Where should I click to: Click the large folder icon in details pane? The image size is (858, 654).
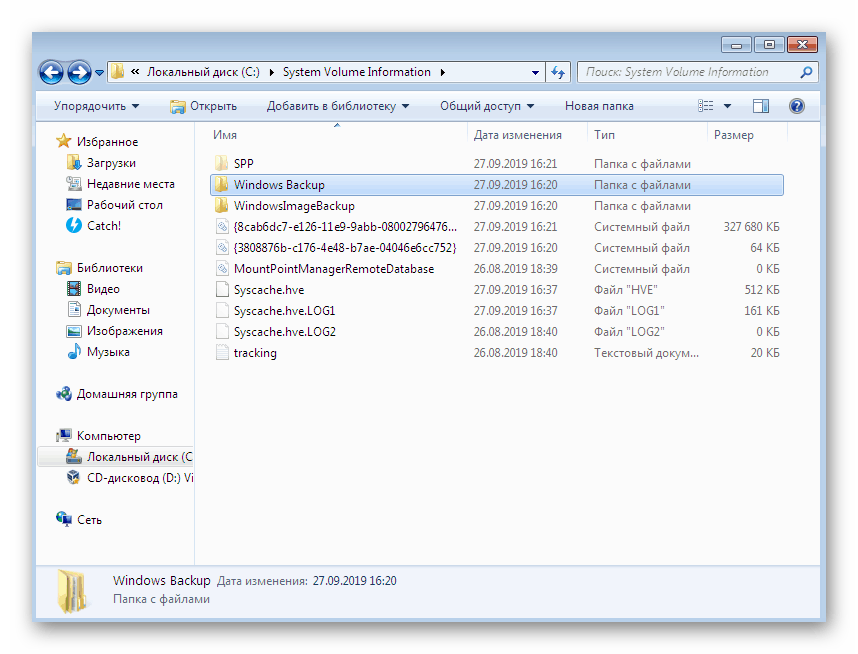72,591
